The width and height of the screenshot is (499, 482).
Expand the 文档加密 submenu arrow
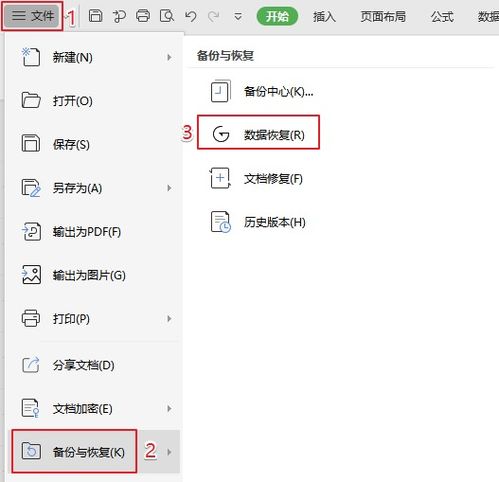point(169,409)
